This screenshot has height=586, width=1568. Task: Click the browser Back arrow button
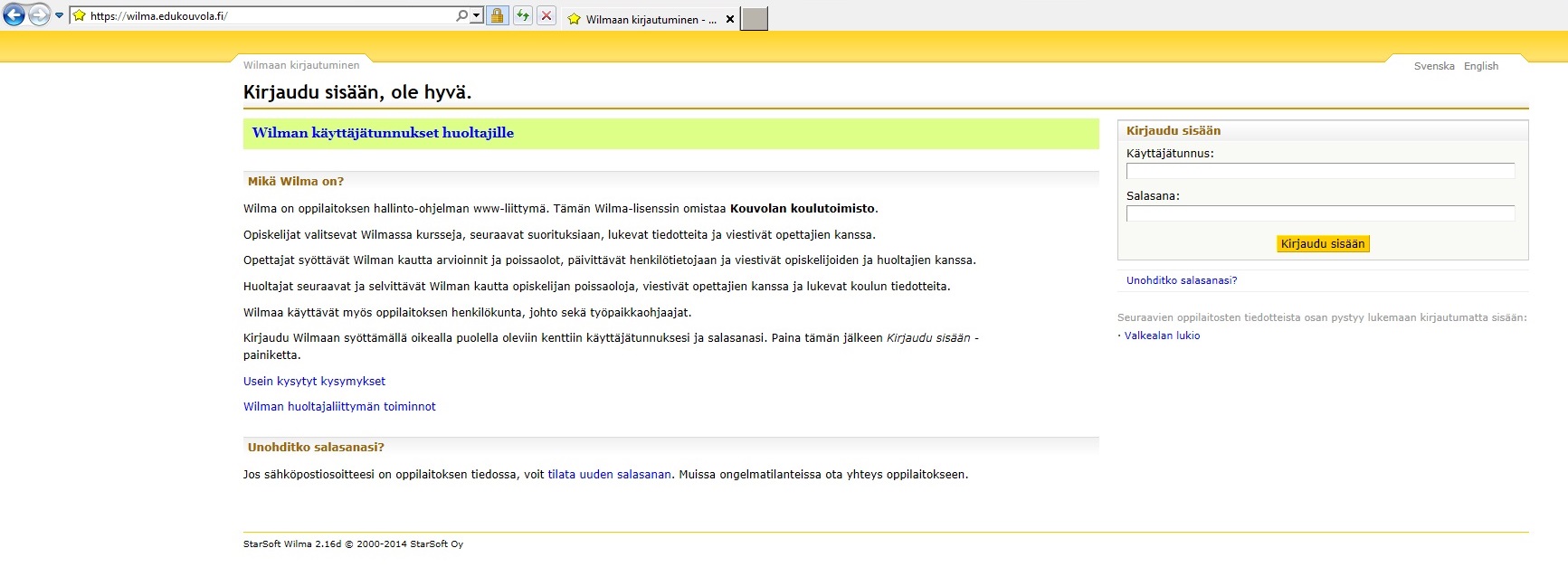coord(14,15)
